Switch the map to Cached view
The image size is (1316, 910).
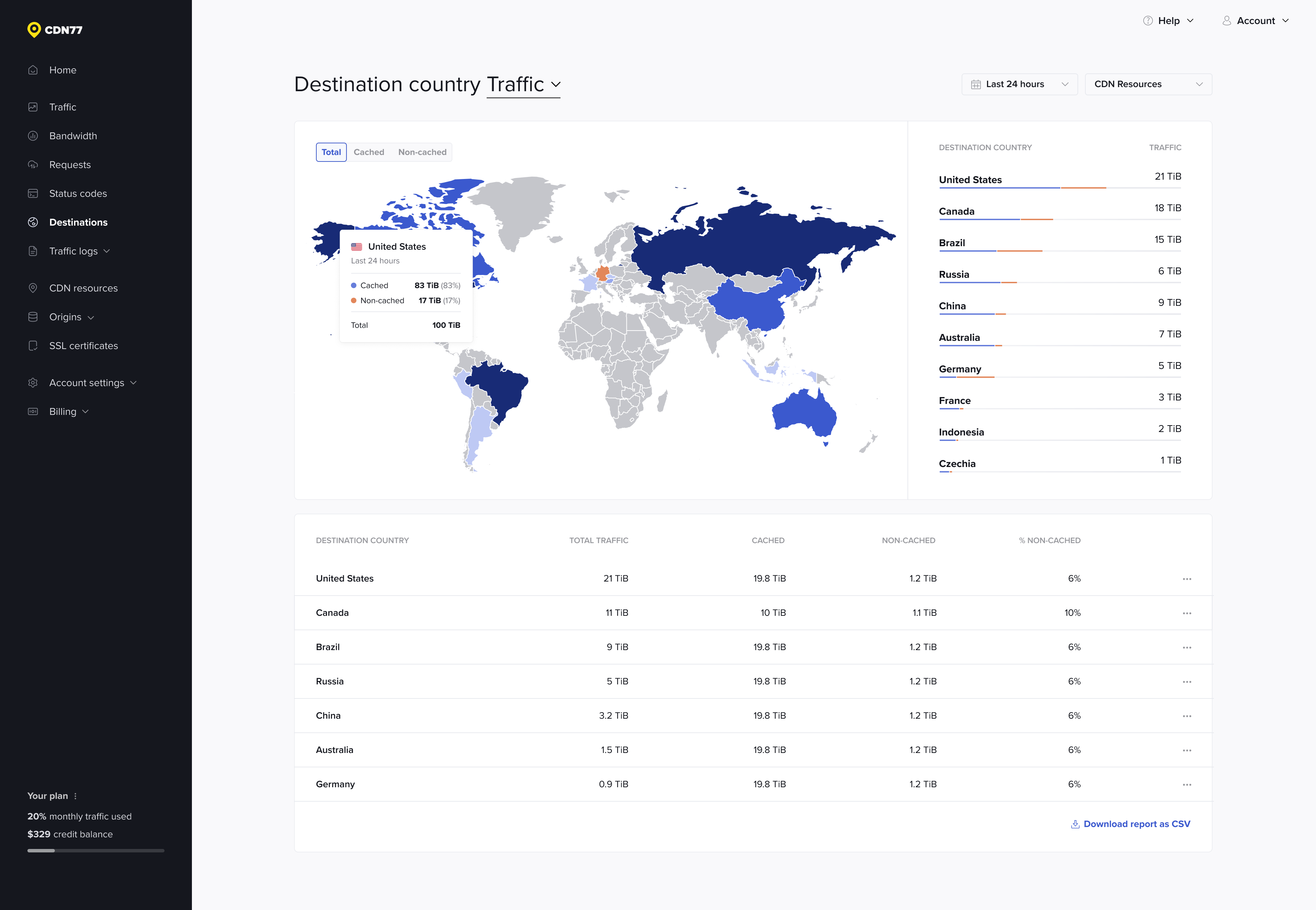pos(369,152)
